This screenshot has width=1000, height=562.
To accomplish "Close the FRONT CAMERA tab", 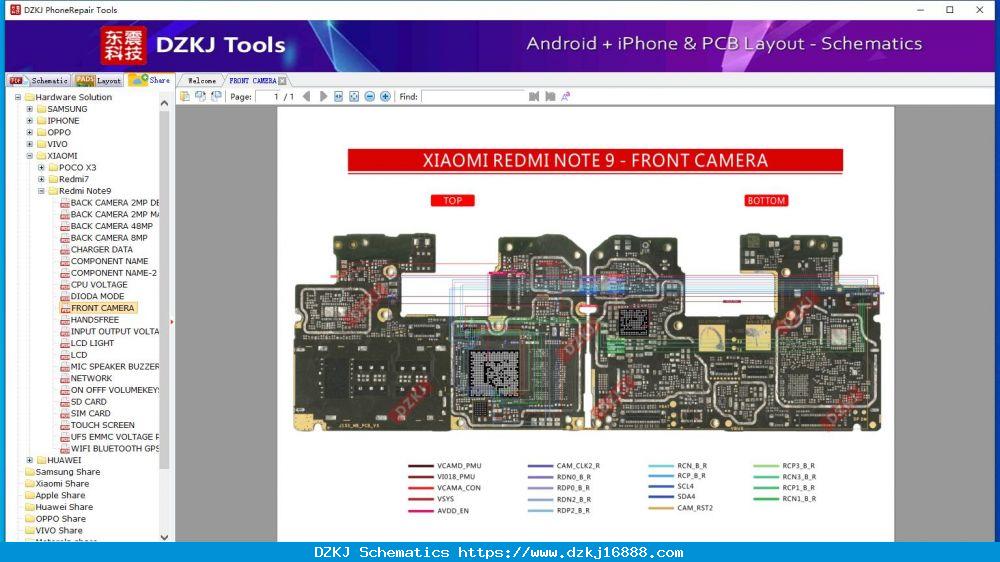I will (x=283, y=81).
